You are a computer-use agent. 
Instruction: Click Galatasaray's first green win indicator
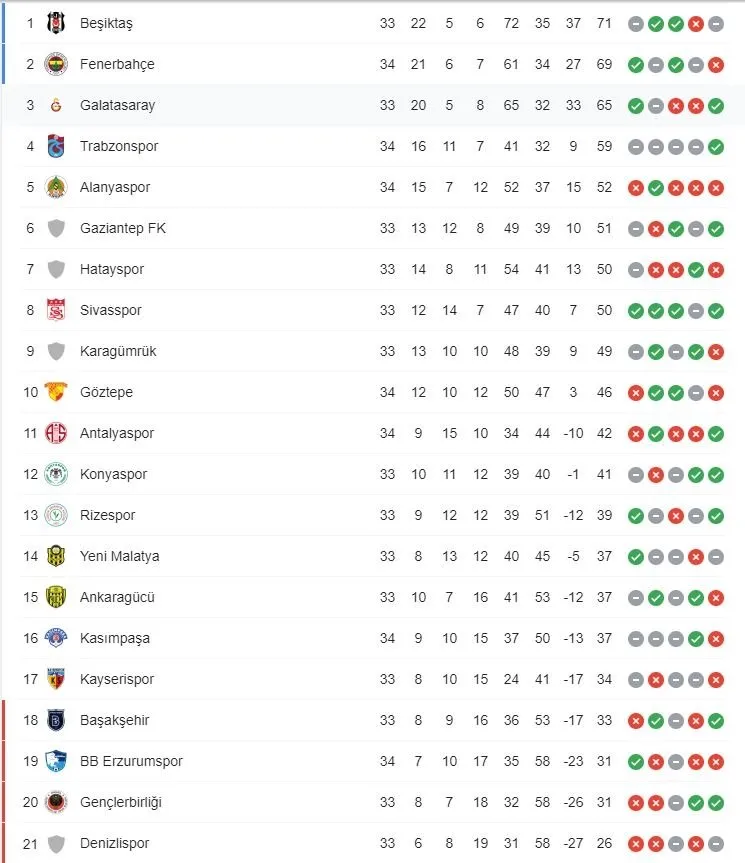point(636,105)
